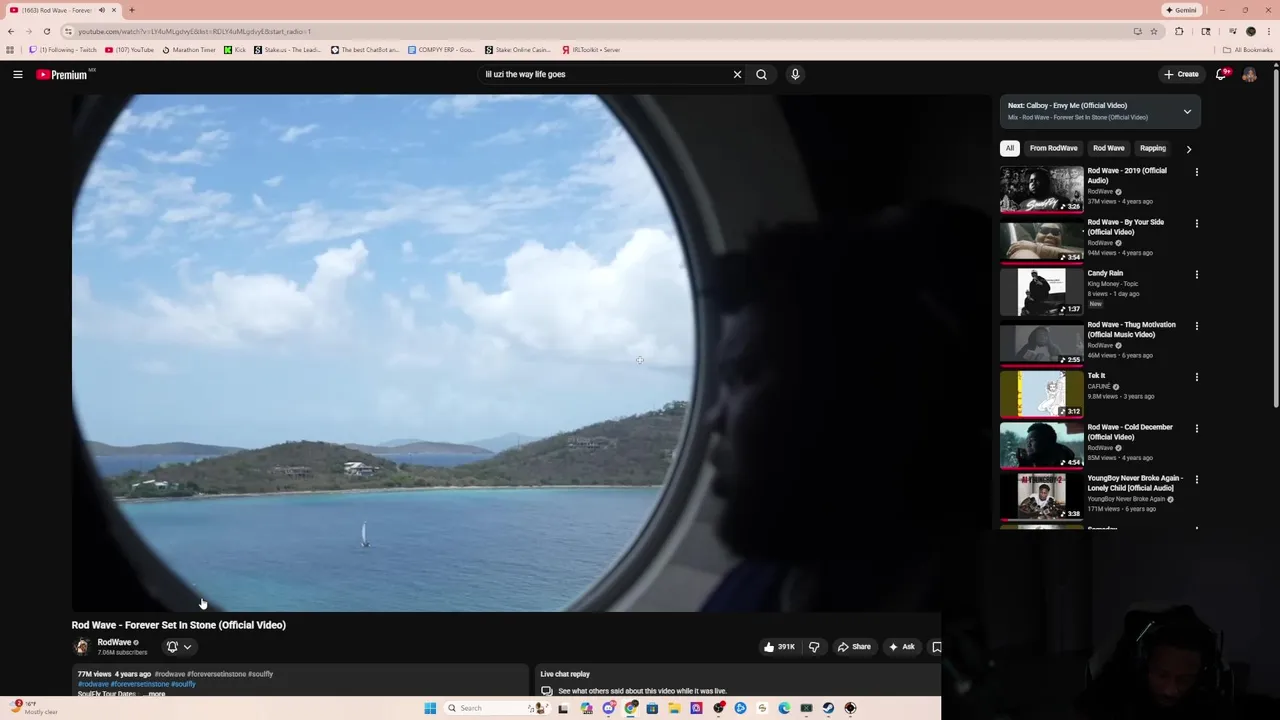Viewport: 1280px width, 720px height.
Task: Expand the Next: Calboy mix playlist panel
Action: click(x=1187, y=111)
